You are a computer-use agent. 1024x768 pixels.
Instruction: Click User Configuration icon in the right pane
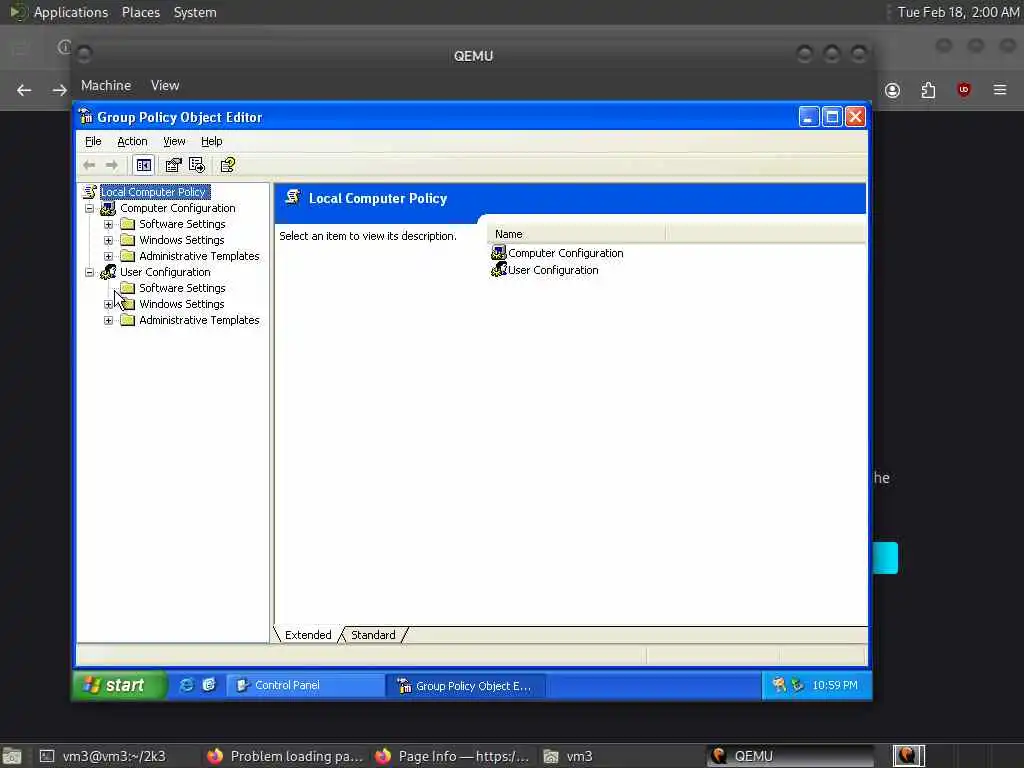[498, 270]
